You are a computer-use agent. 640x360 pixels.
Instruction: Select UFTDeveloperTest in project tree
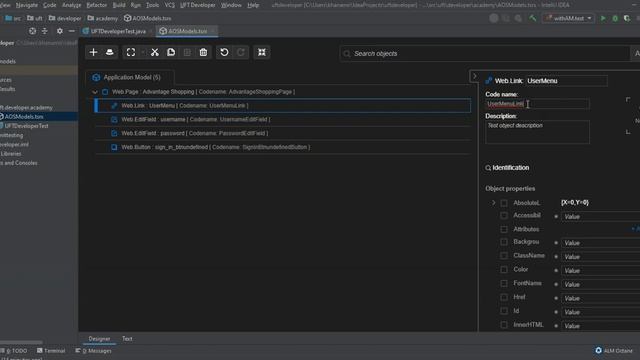[26, 126]
